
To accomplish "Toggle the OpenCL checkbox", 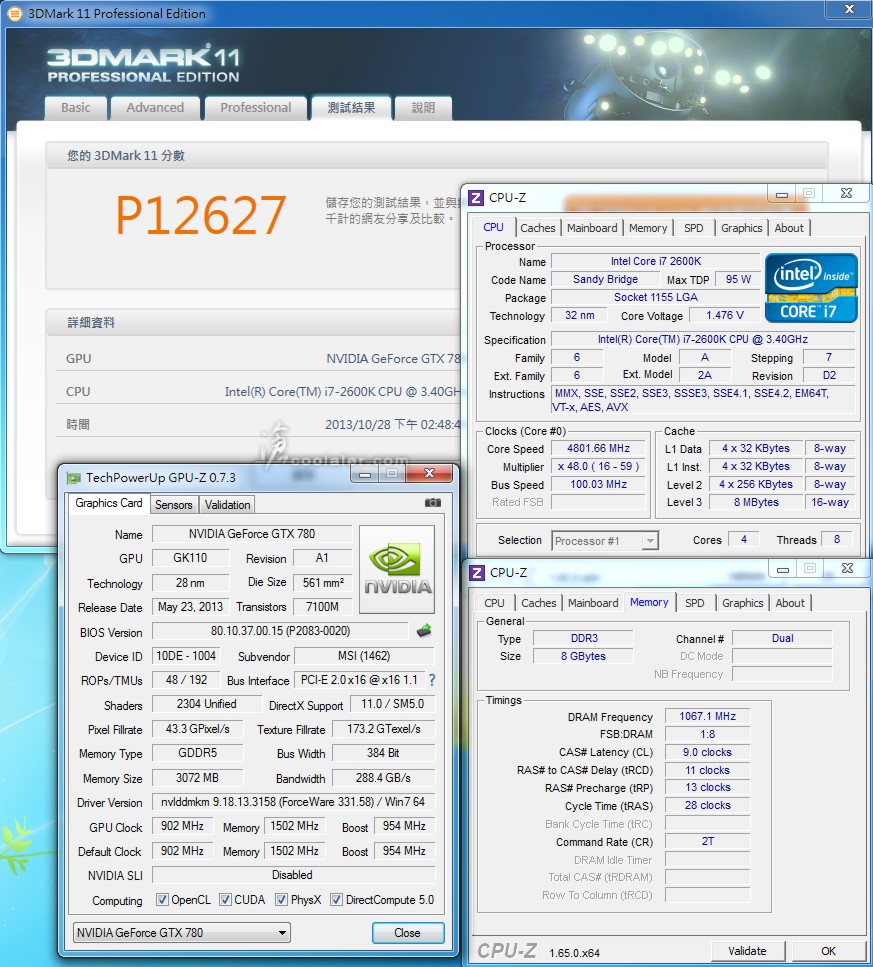I will tap(162, 900).
